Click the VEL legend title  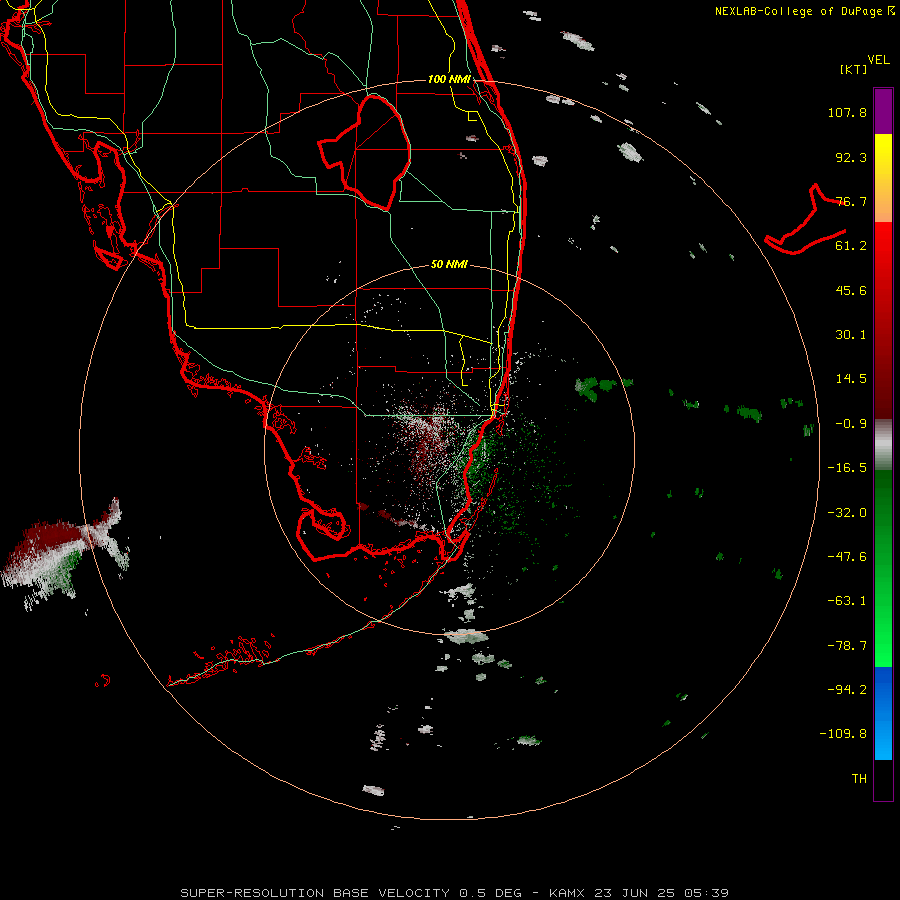(878, 60)
